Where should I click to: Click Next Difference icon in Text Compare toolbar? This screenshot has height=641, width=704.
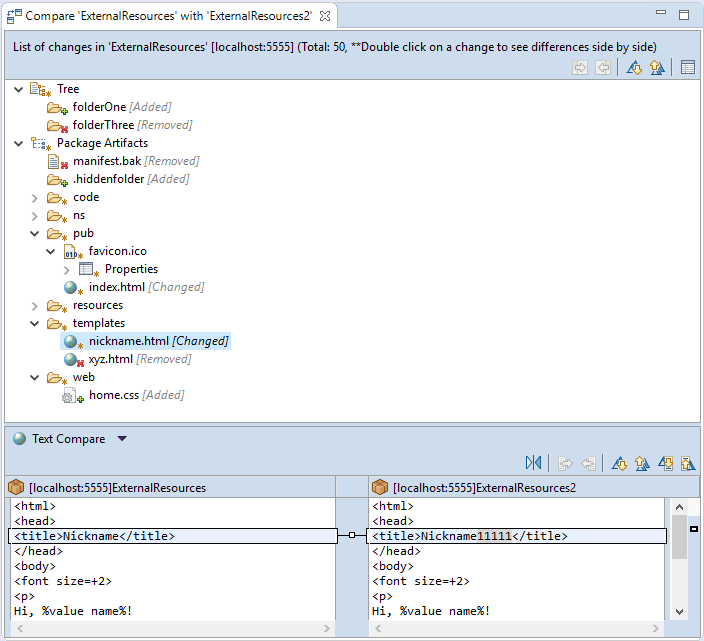pyautogui.click(x=619, y=463)
